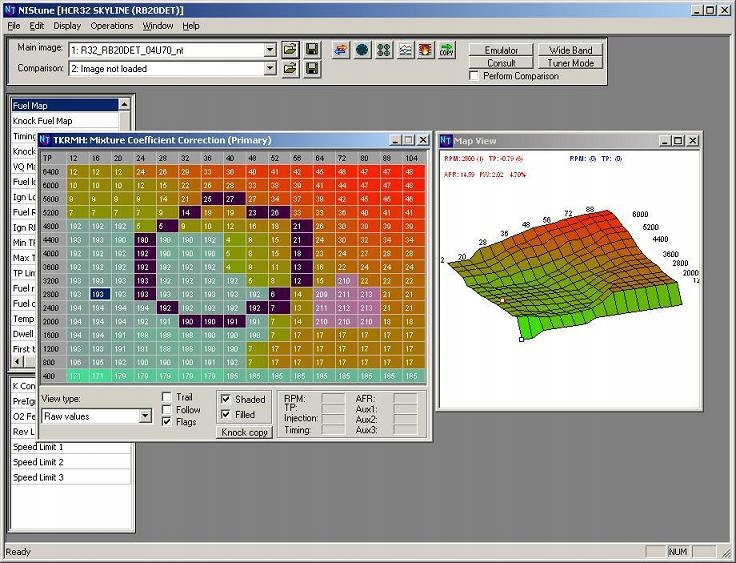The width and height of the screenshot is (736, 563).
Task: Click the round blue gauge toolbar icon
Action: tap(362, 50)
